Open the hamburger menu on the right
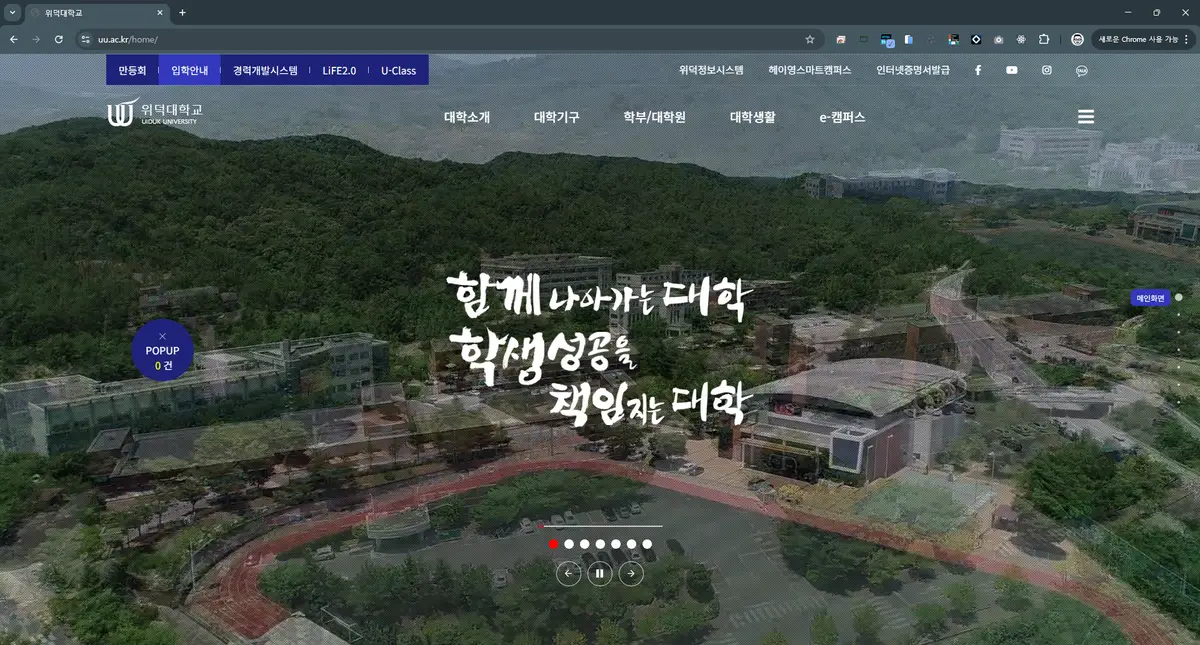Screen dimensions: 1200x645 click(x=1086, y=116)
